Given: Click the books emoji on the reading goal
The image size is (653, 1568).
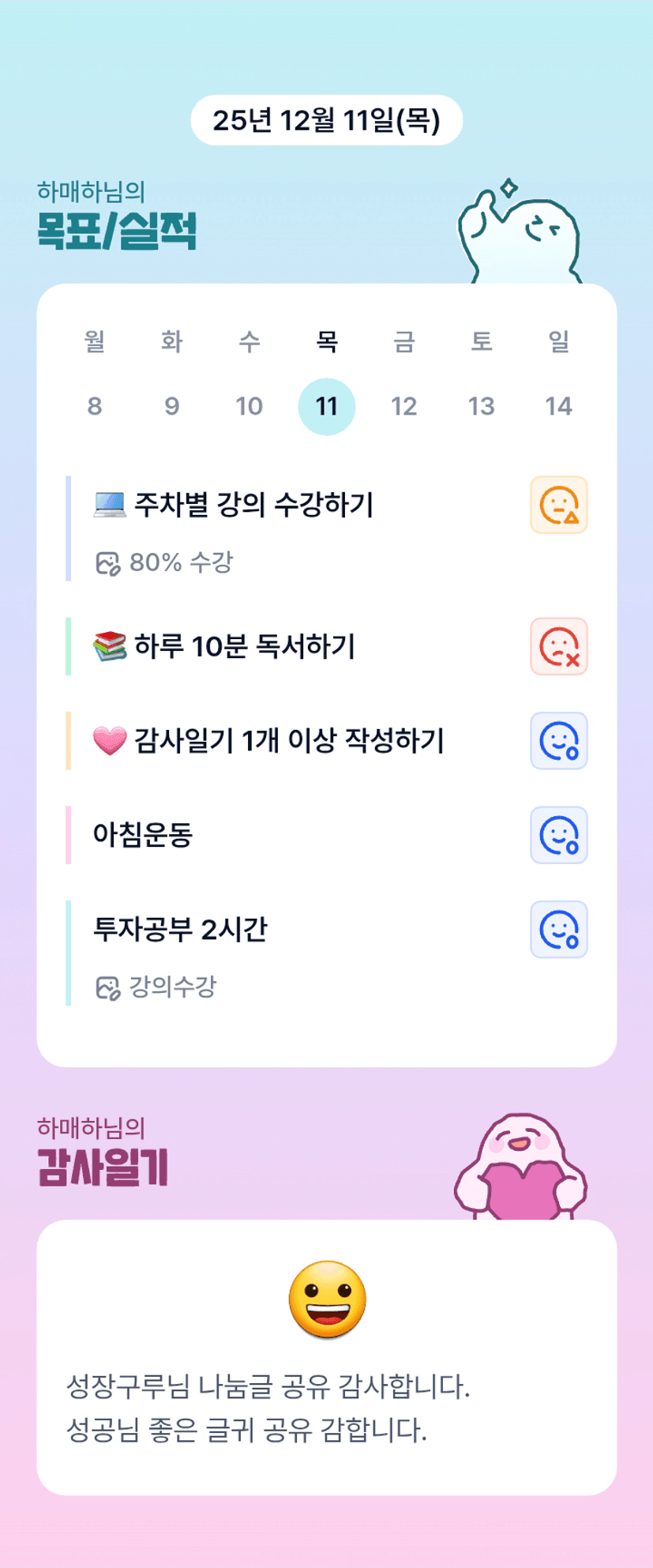Looking at the screenshot, I should (x=110, y=647).
